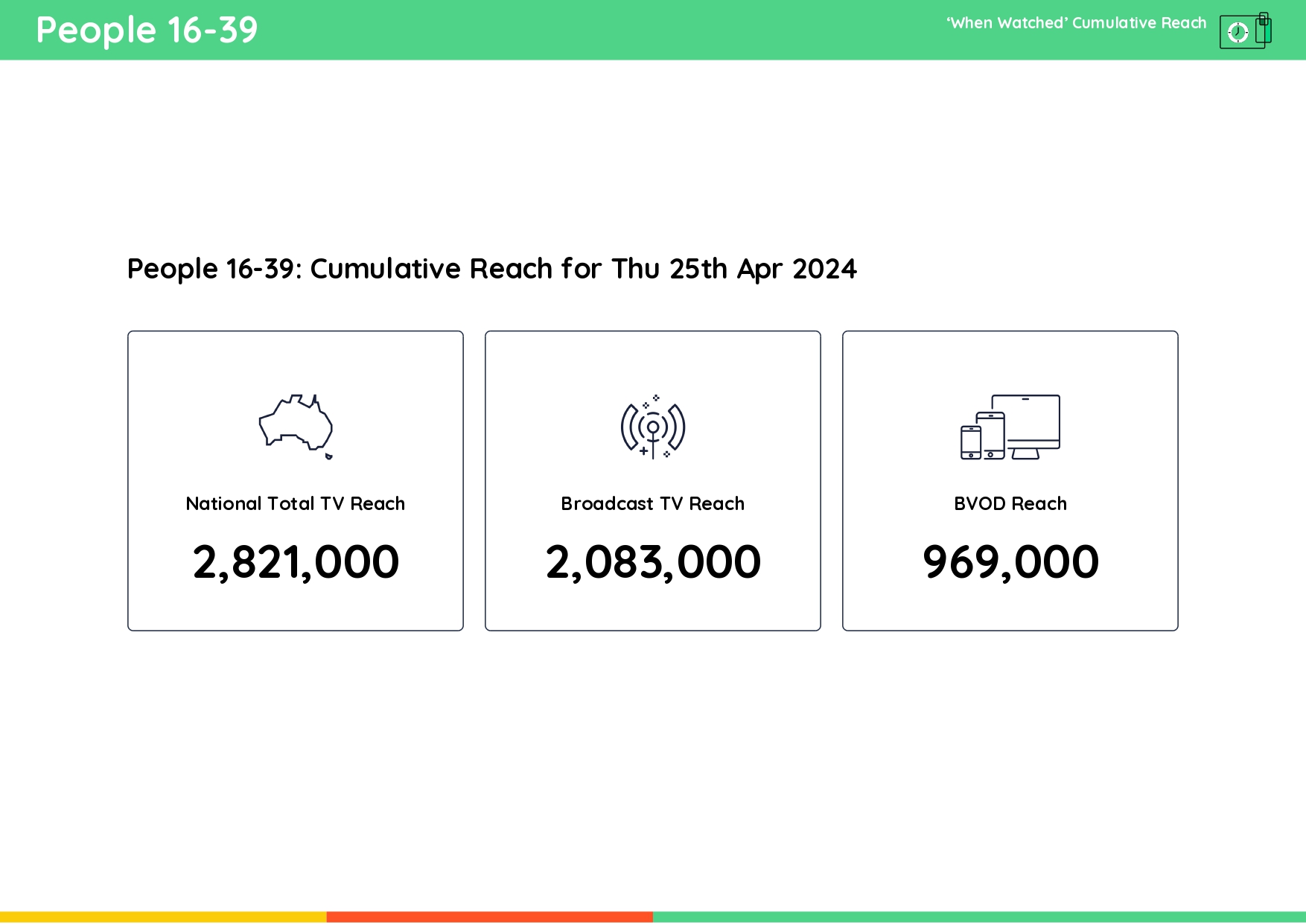Click the Australia map icon
Image resolution: width=1306 pixels, height=924 pixels.
click(x=296, y=427)
